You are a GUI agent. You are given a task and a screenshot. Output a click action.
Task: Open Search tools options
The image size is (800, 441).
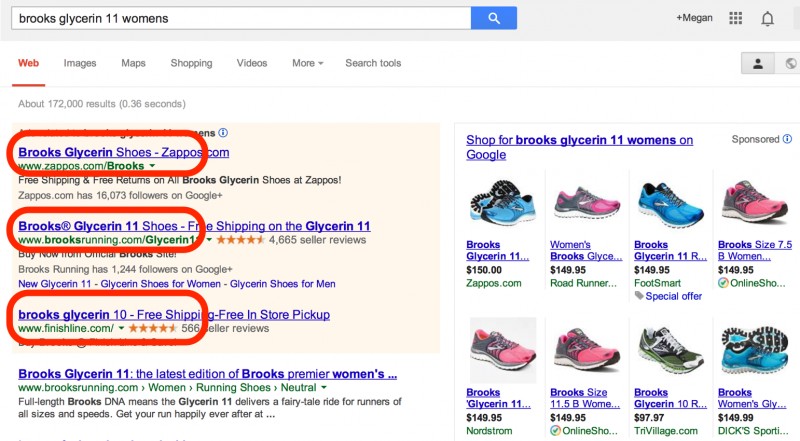click(x=373, y=63)
